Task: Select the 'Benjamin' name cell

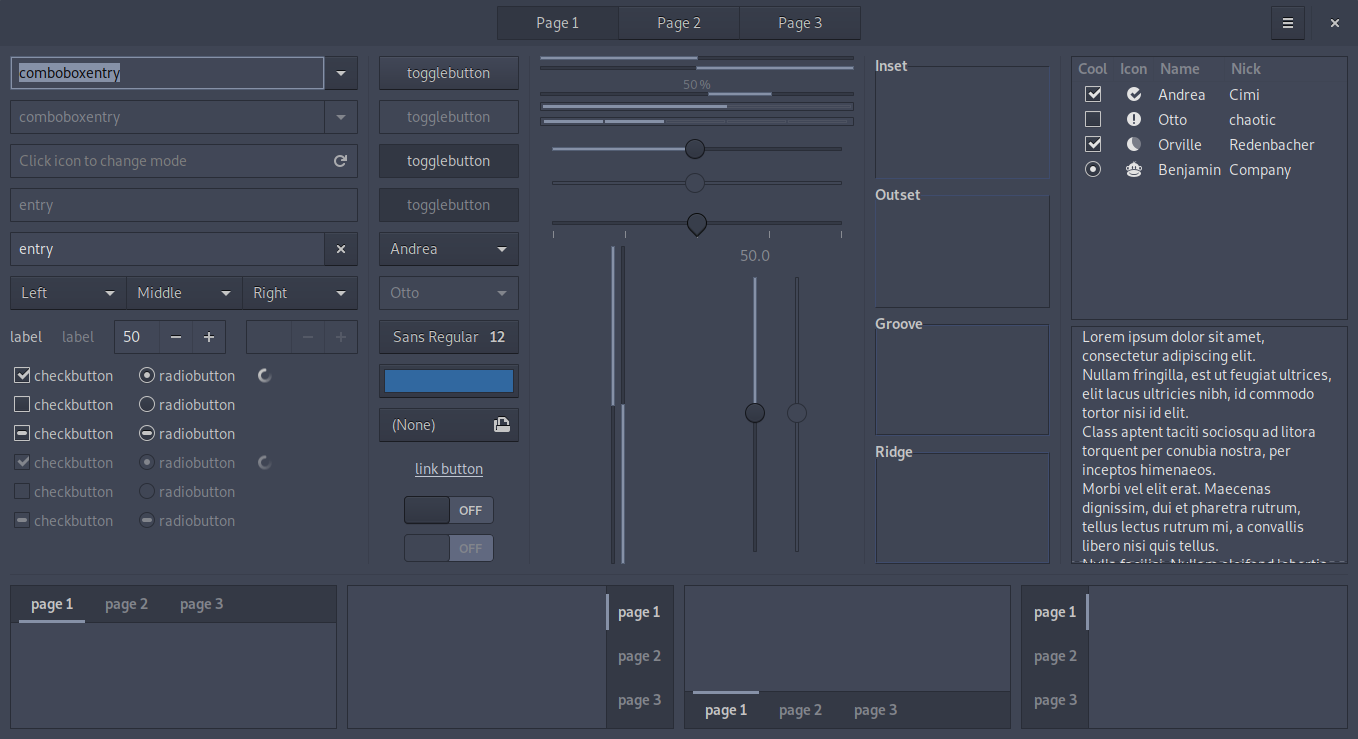Action: pyautogui.click(x=1189, y=170)
